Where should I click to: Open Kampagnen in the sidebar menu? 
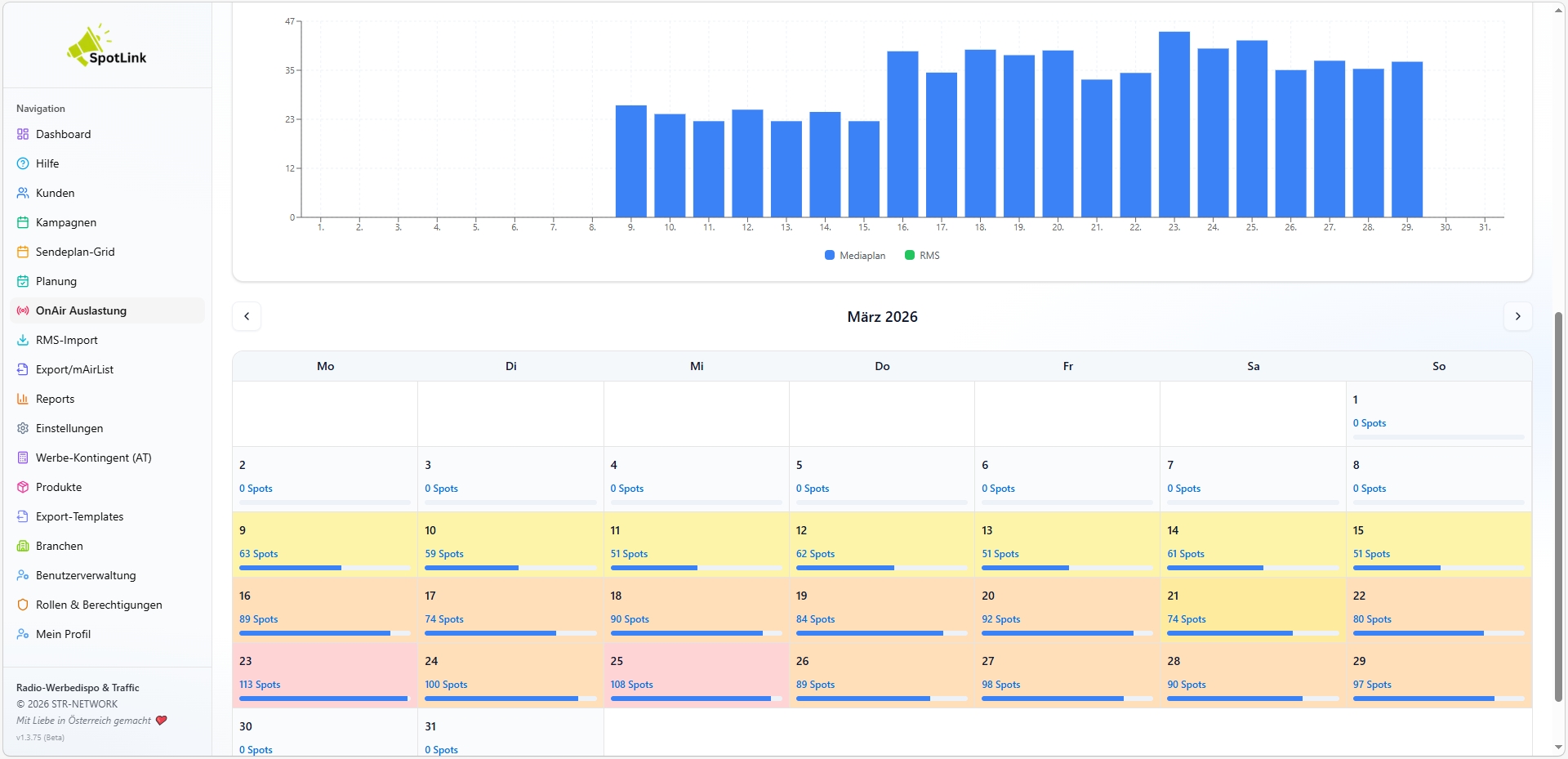coord(66,222)
